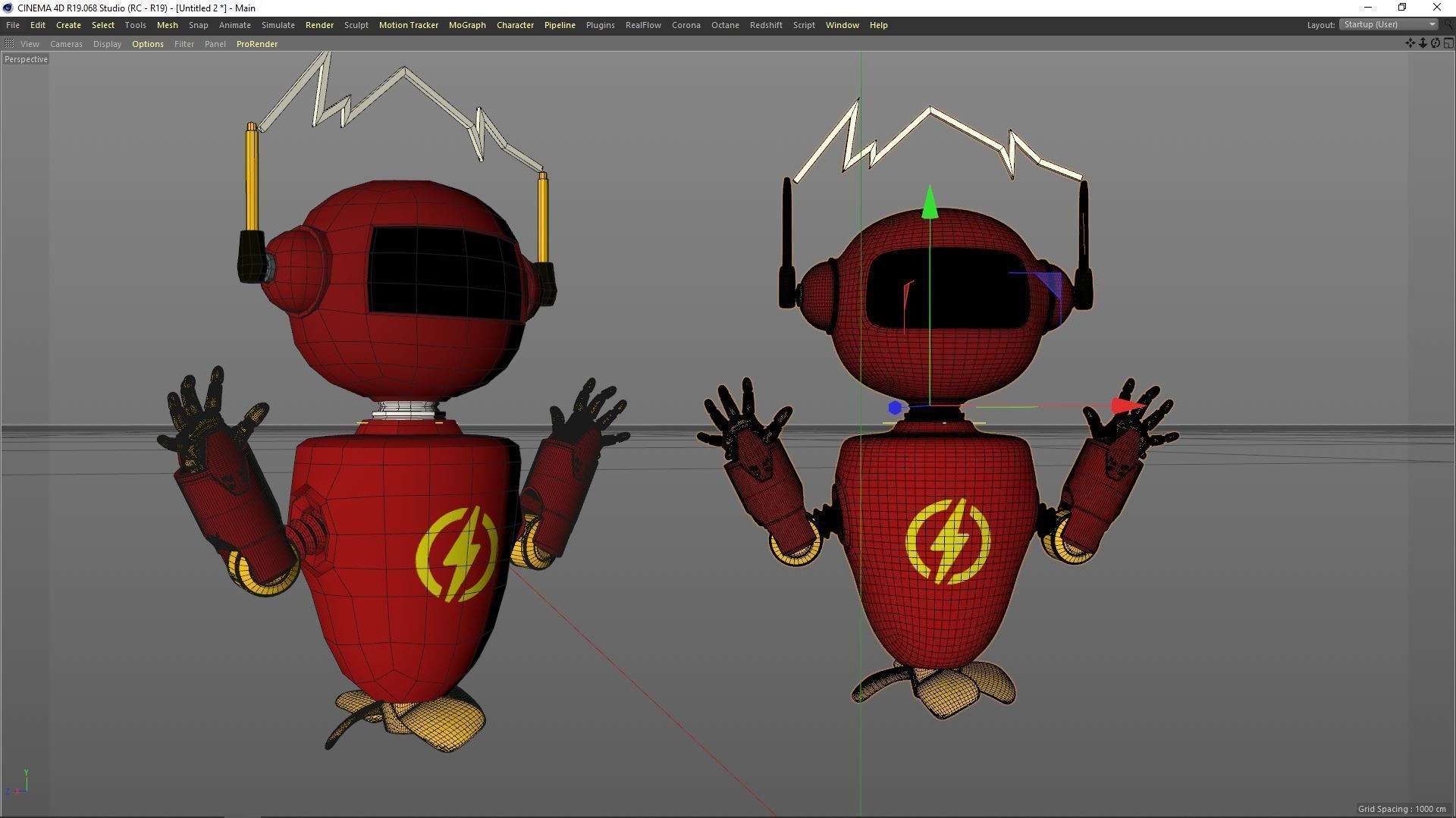Open the Layout Startup (User) dropdown
The image size is (1456, 818).
click(x=1389, y=24)
